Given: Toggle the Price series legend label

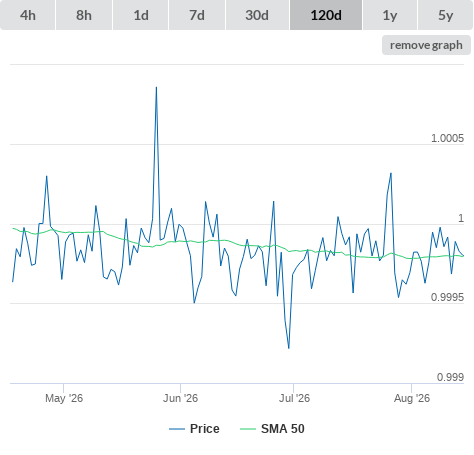Looking at the screenshot, I should [205, 429].
